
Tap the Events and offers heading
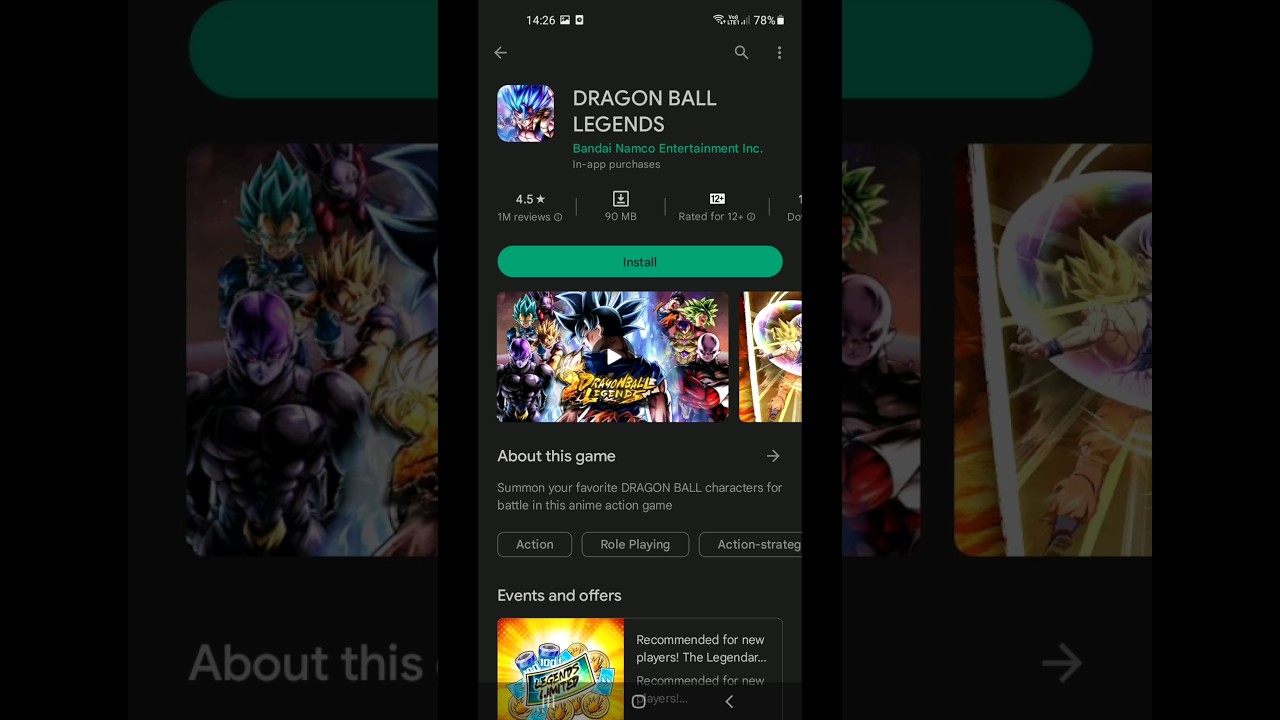coord(559,595)
